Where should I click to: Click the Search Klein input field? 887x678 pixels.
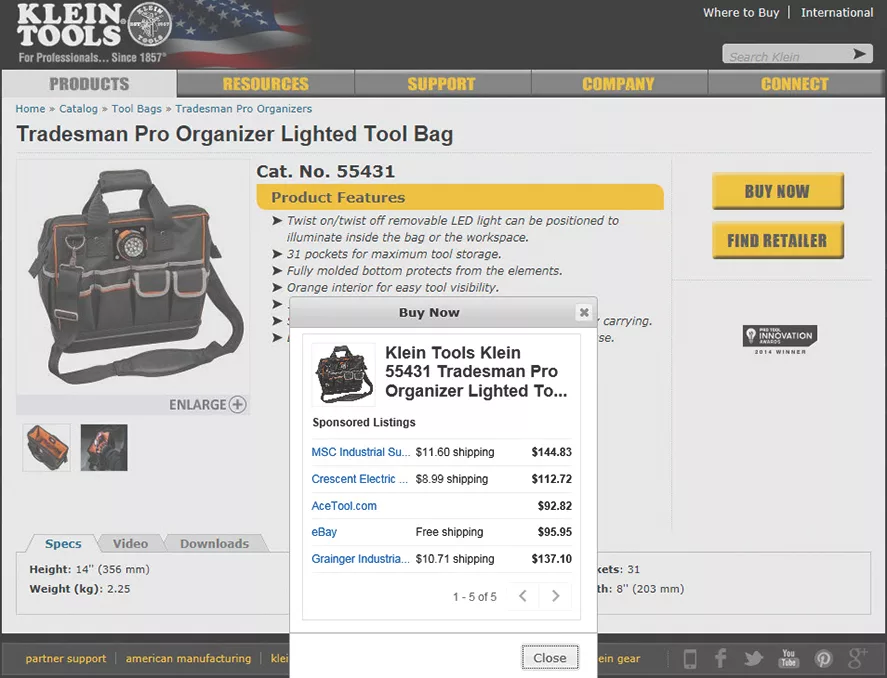(786, 55)
